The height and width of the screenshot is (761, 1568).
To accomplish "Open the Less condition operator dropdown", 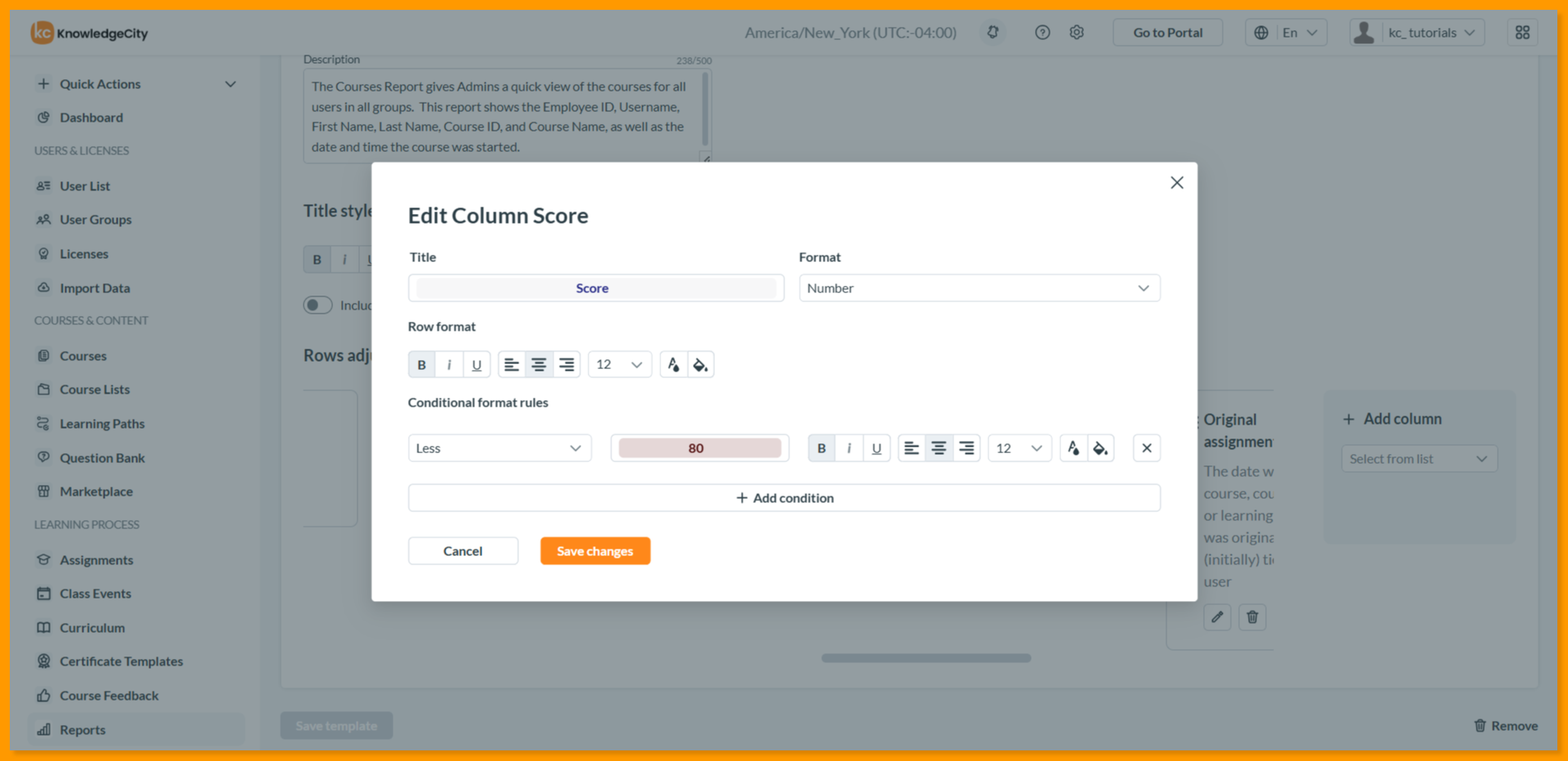I will (500, 448).
